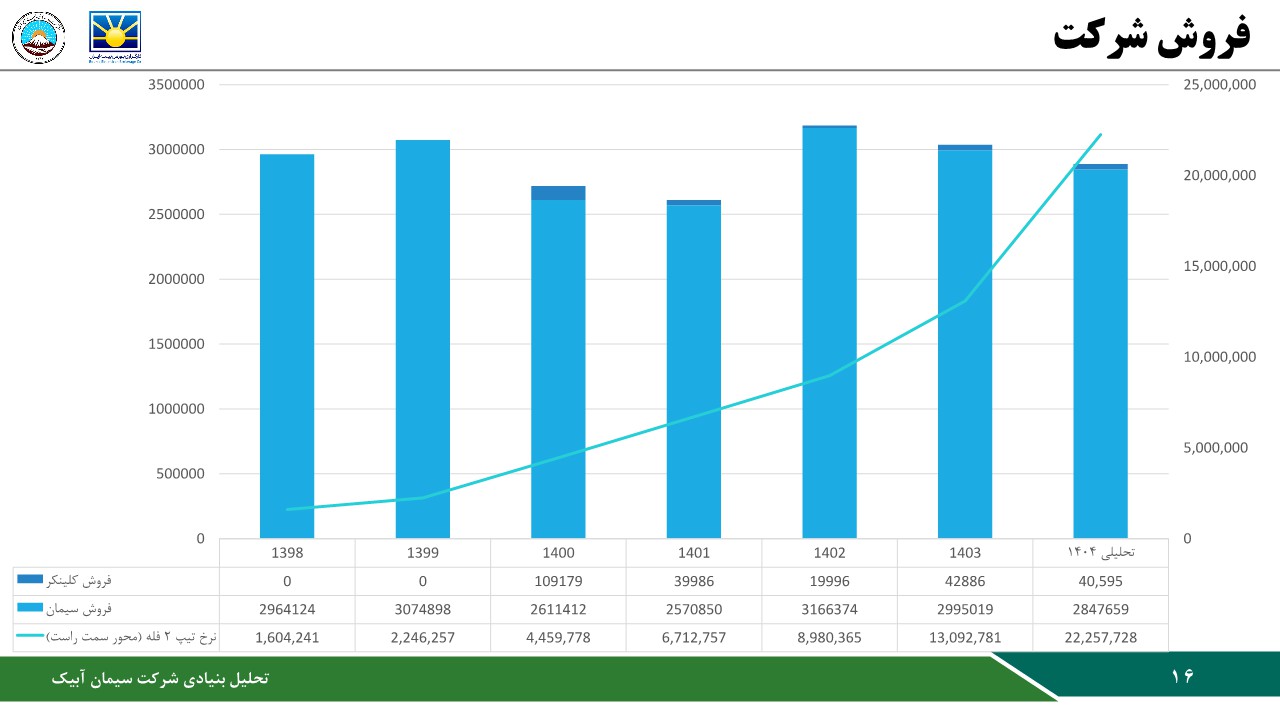Click the cell with value 22,257,728

pos(1100,637)
